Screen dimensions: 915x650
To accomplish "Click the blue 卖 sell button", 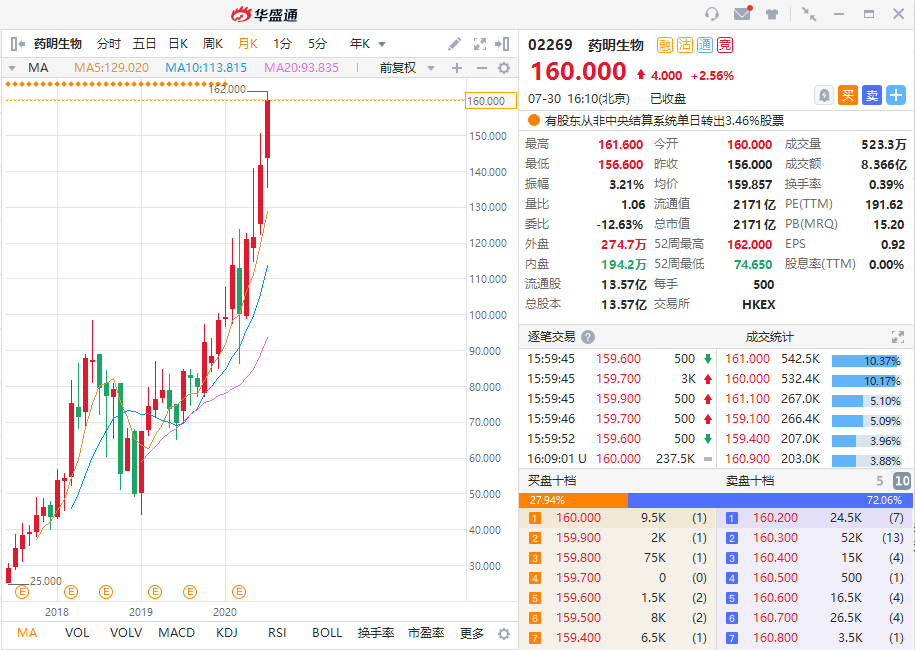I will [872, 95].
